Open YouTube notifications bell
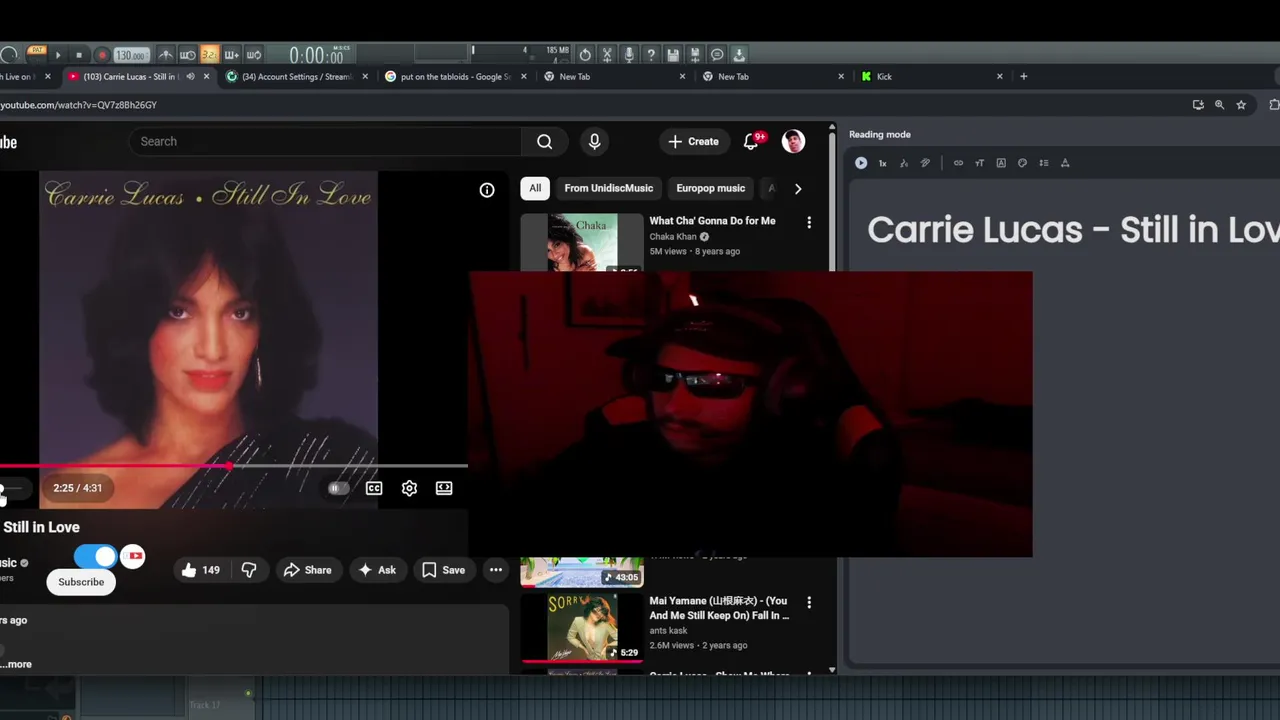This screenshot has width=1280, height=720. point(752,141)
